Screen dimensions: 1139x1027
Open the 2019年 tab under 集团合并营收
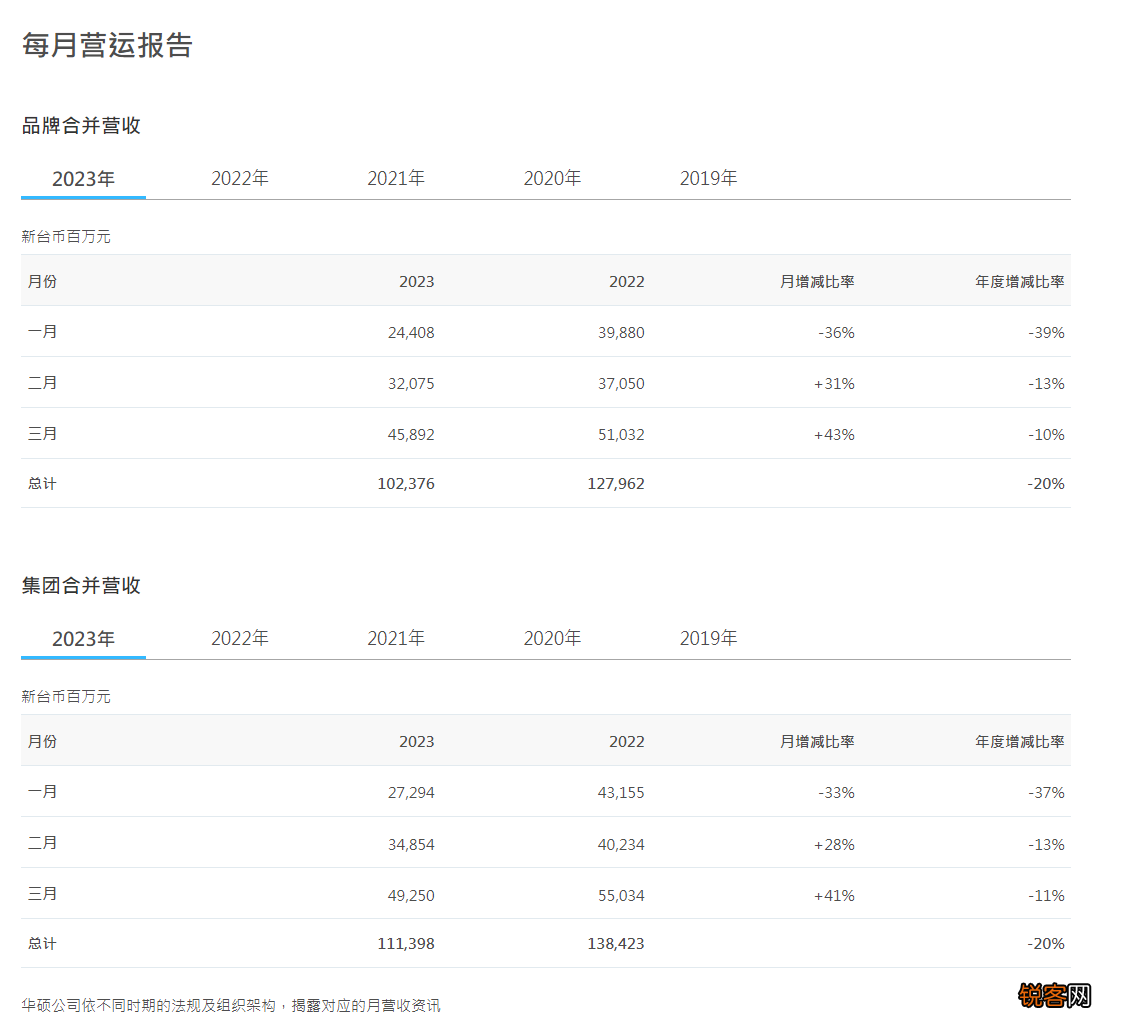pos(708,638)
